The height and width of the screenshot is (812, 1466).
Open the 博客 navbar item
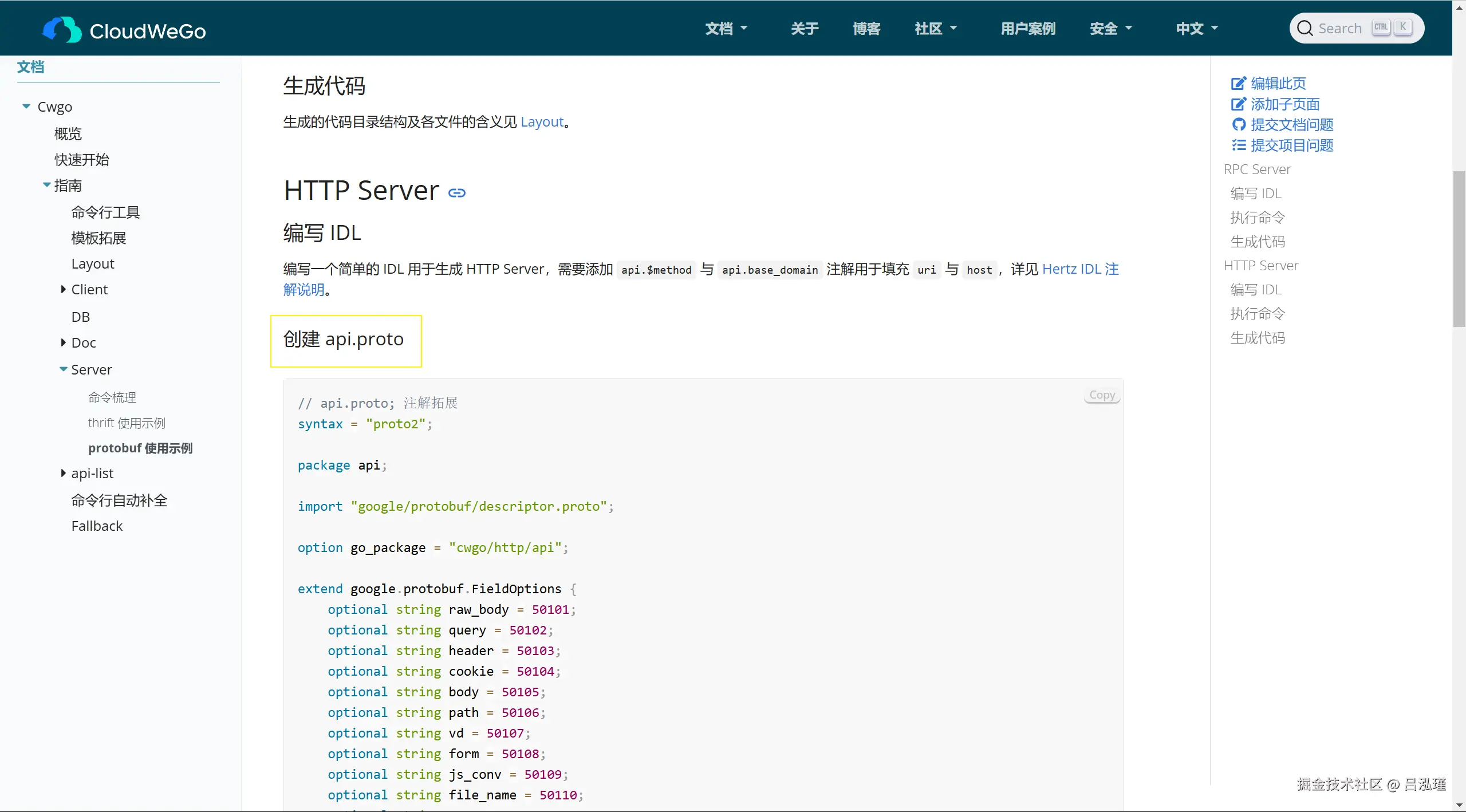[x=866, y=29]
